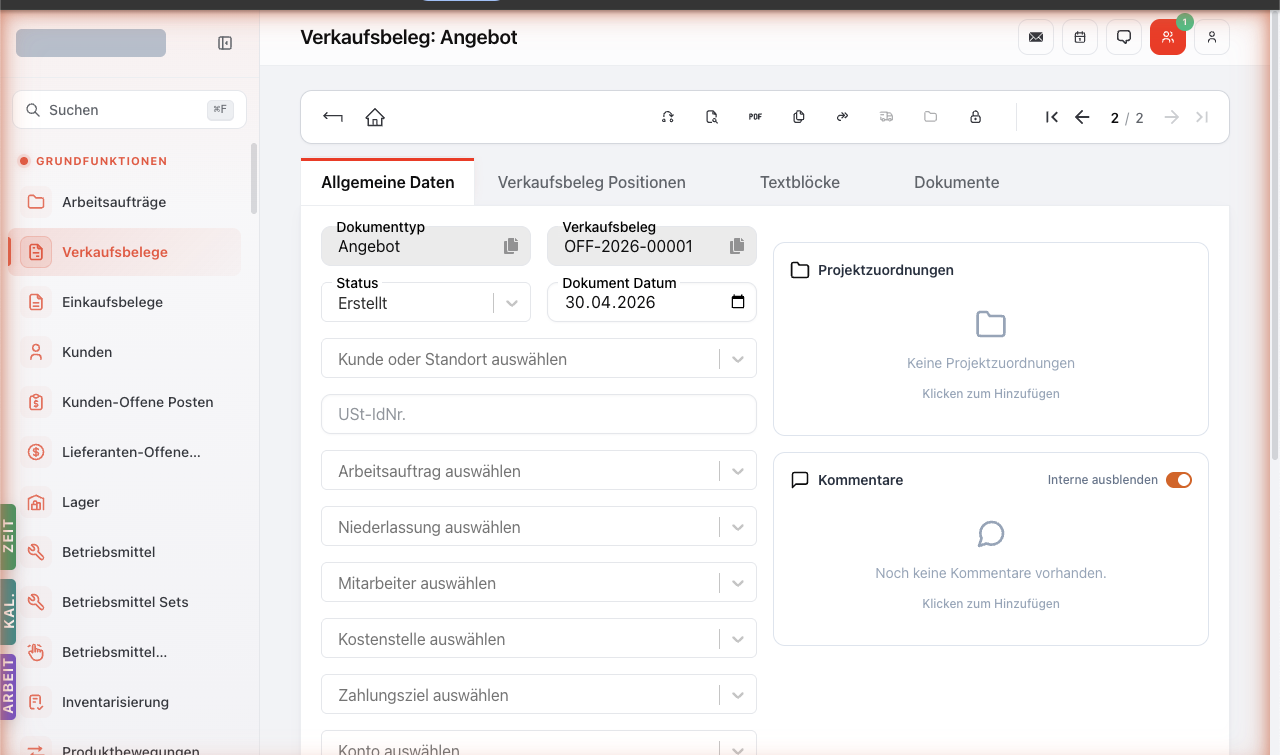The image size is (1280, 755).
Task: Click the back arrow in the toolbar
Action: pos(333,117)
